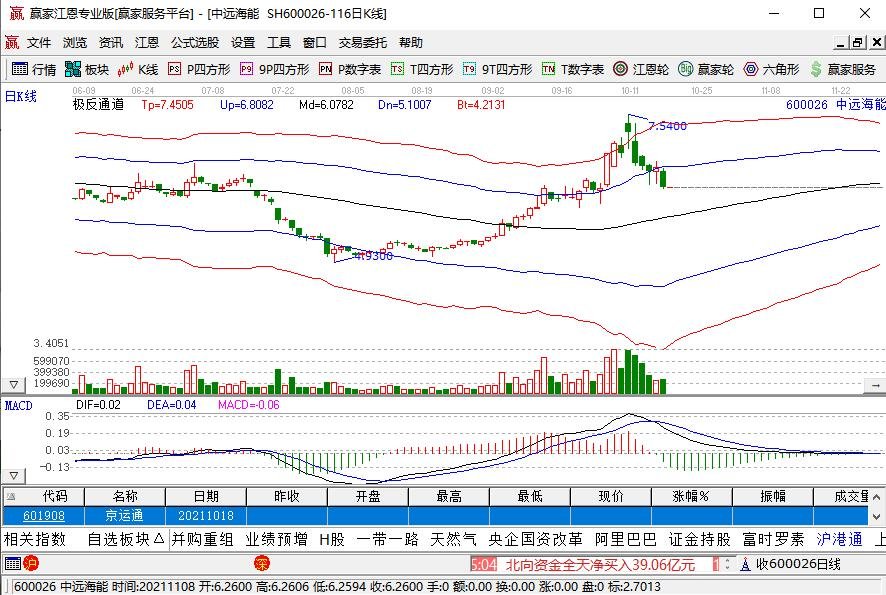The height and width of the screenshot is (595, 886).
Task: Open the 9P四方形 tool
Action: coord(275,70)
